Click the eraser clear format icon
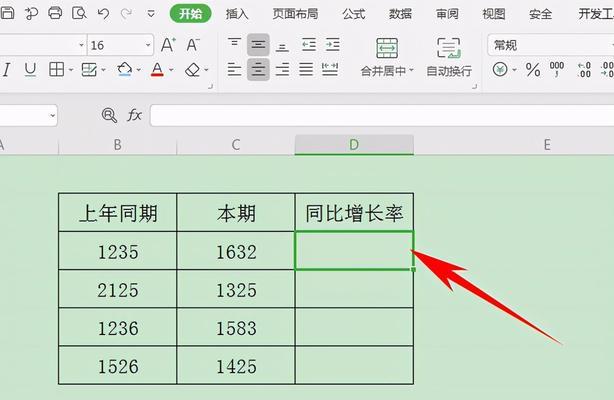This screenshot has width=614, height=400. pyautogui.click(x=193, y=70)
